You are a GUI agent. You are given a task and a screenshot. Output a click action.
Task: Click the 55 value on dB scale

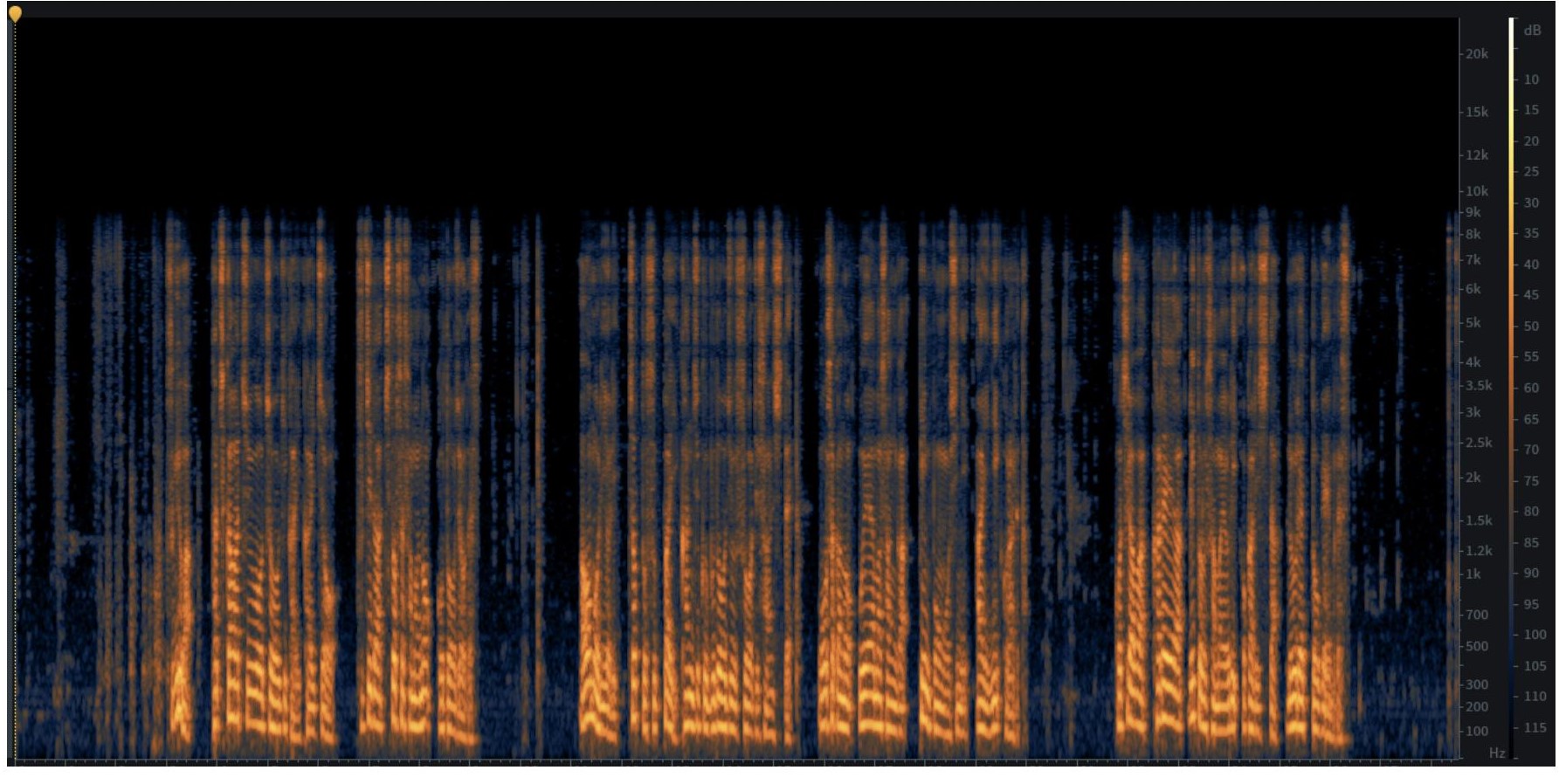1532,357
